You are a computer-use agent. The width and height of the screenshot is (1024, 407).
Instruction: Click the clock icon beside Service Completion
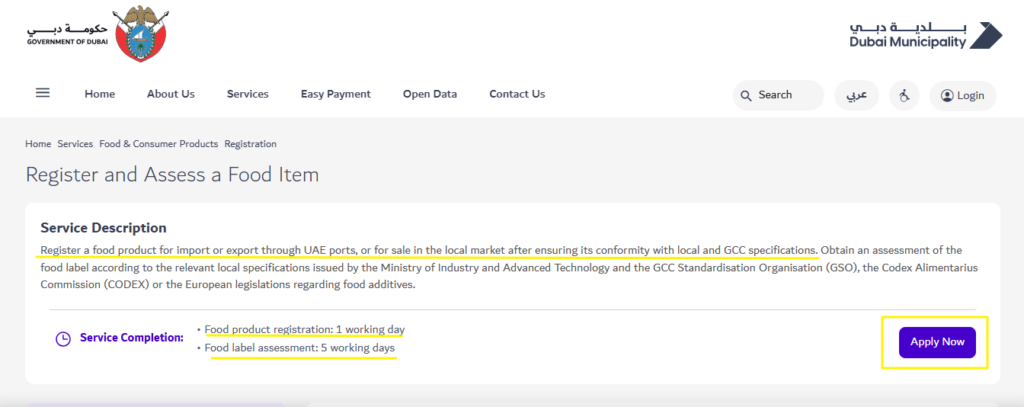63,338
